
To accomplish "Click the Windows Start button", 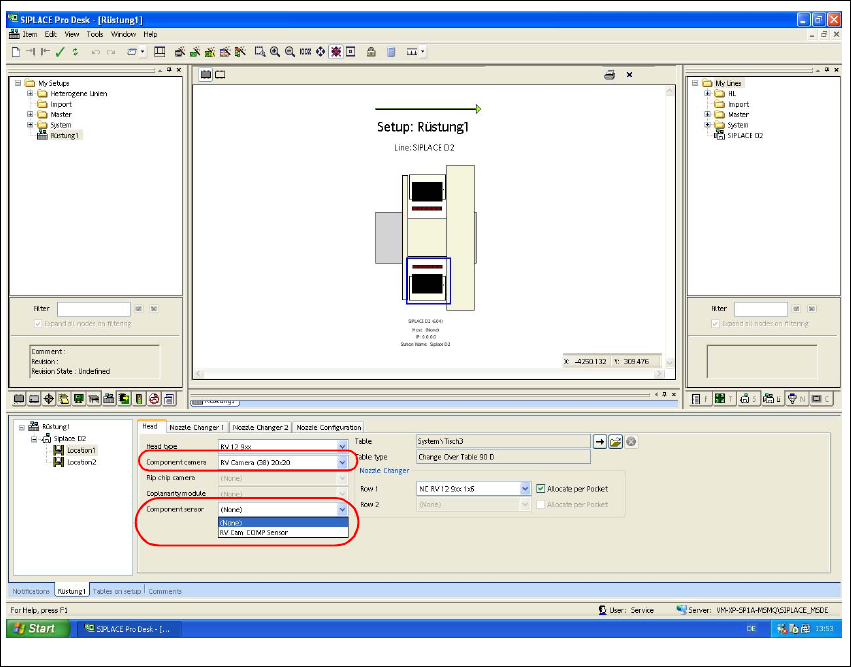I will 35,628.
